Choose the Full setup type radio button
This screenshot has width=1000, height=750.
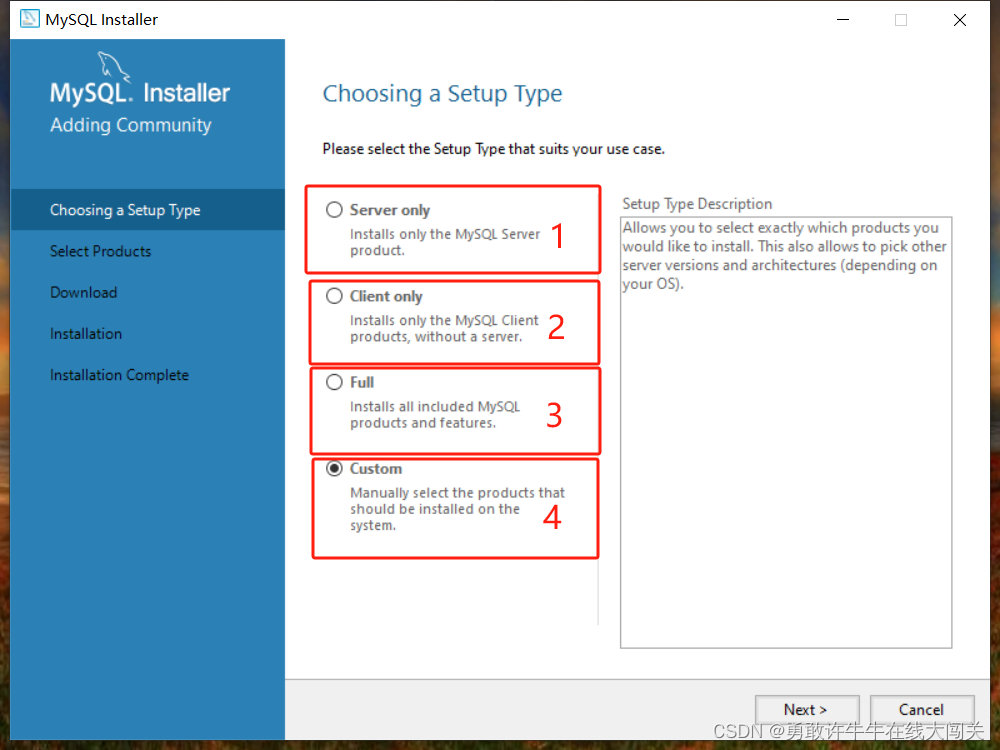pyautogui.click(x=334, y=382)
